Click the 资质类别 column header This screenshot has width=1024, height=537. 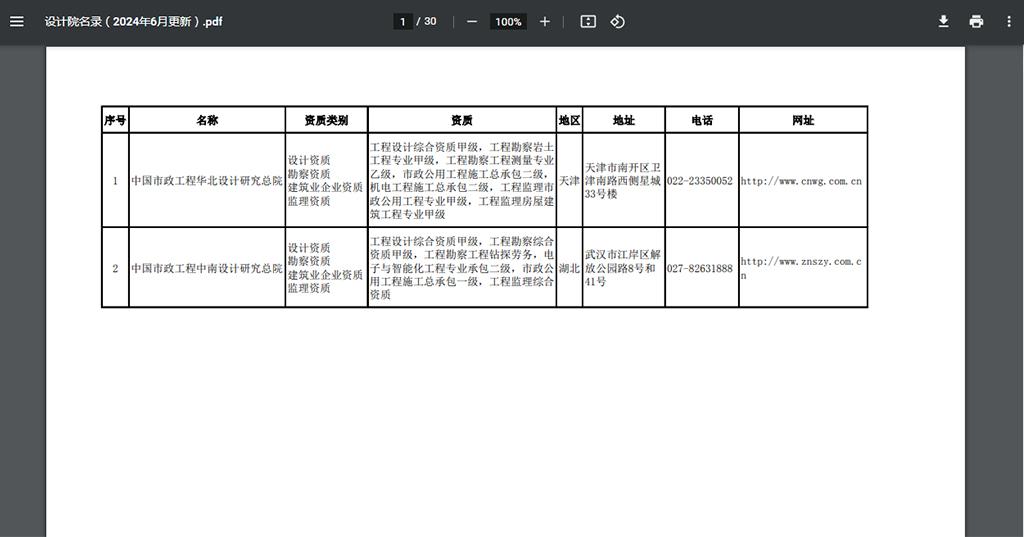point(327,120)
